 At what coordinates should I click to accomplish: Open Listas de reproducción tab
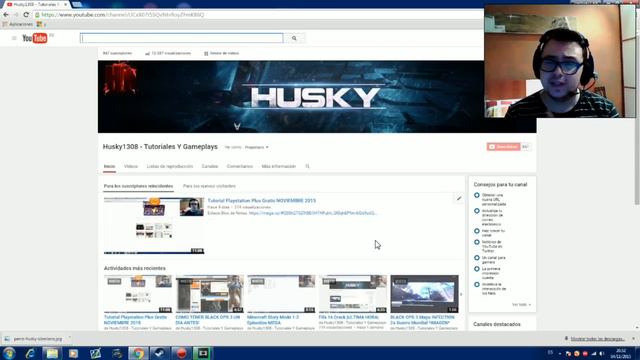[x=170, y=167]
